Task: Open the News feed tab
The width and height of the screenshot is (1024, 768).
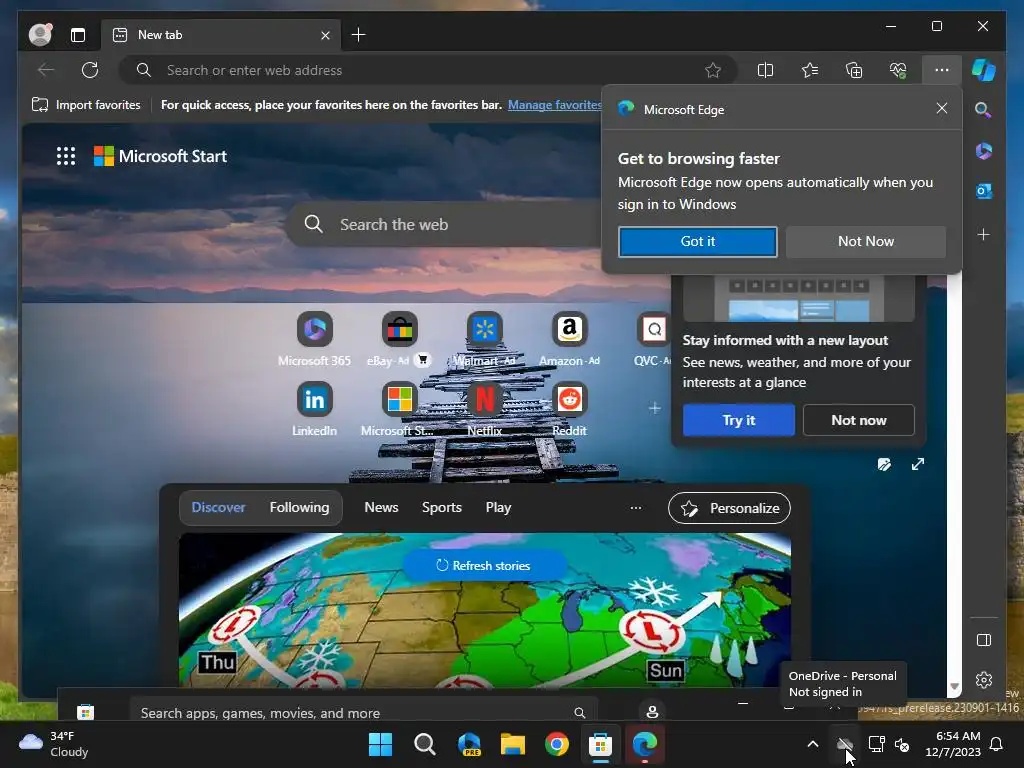Action: tap(381, 507)
